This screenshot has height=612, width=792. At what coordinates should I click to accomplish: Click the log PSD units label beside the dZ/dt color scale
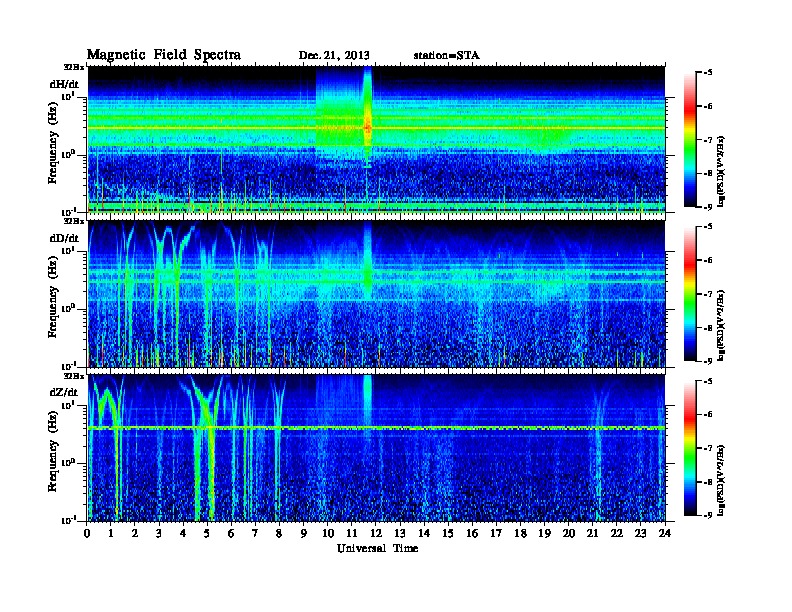[722, 480]
